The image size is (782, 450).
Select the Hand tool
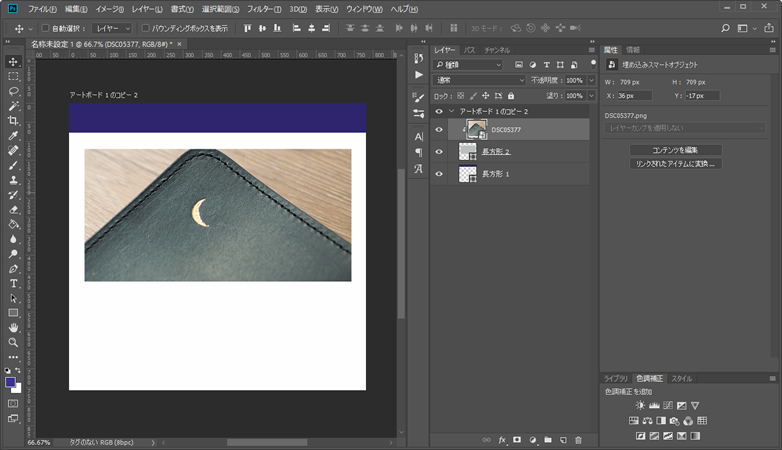(13, 328)
